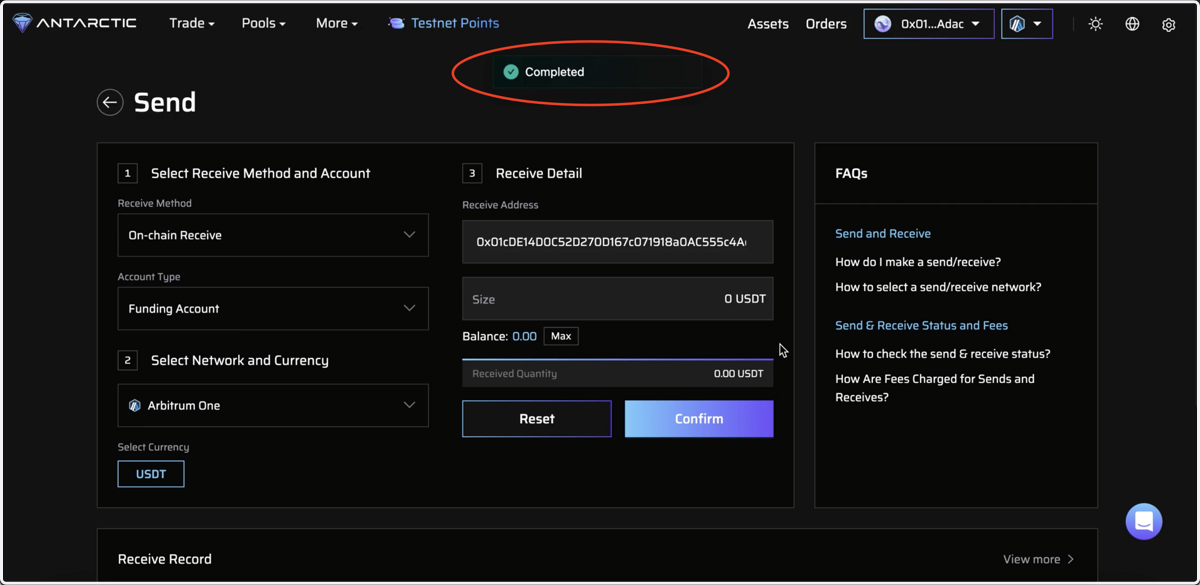Open 'How to select a send/receive network?' FAQ
Screen dimensions: 1200x585
(938, 287)
